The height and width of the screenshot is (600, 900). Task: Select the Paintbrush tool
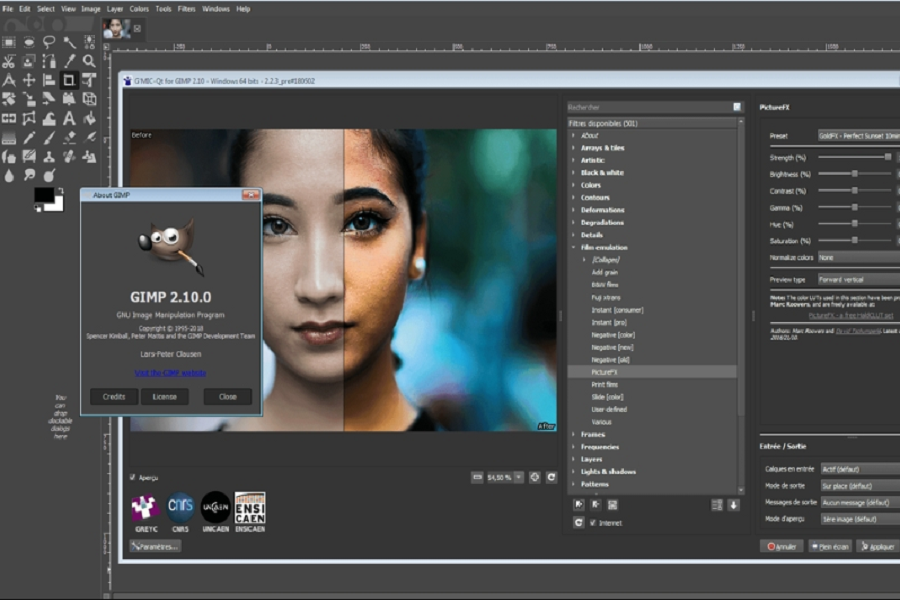point(49,138)
